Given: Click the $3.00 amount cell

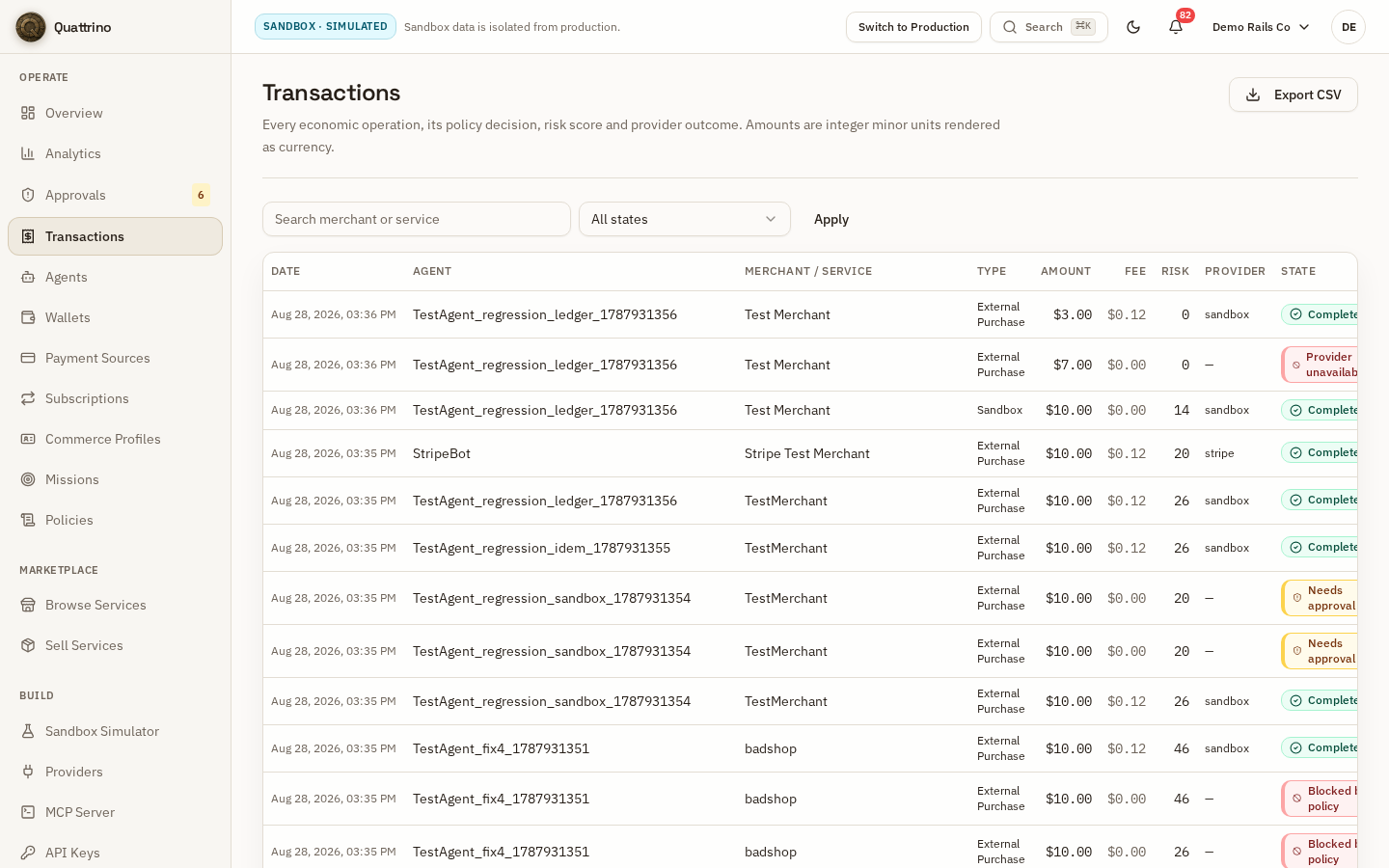Looking at the screenshot, I should 1073,314.
